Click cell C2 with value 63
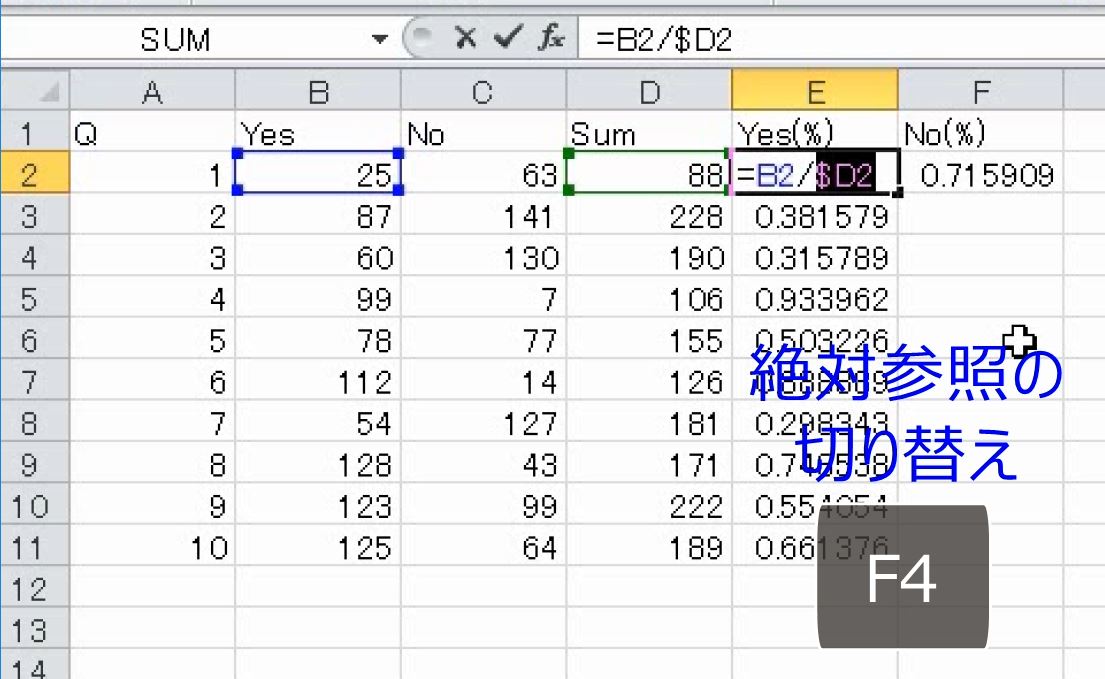The image size is (1105, 679). pos(483,173)
